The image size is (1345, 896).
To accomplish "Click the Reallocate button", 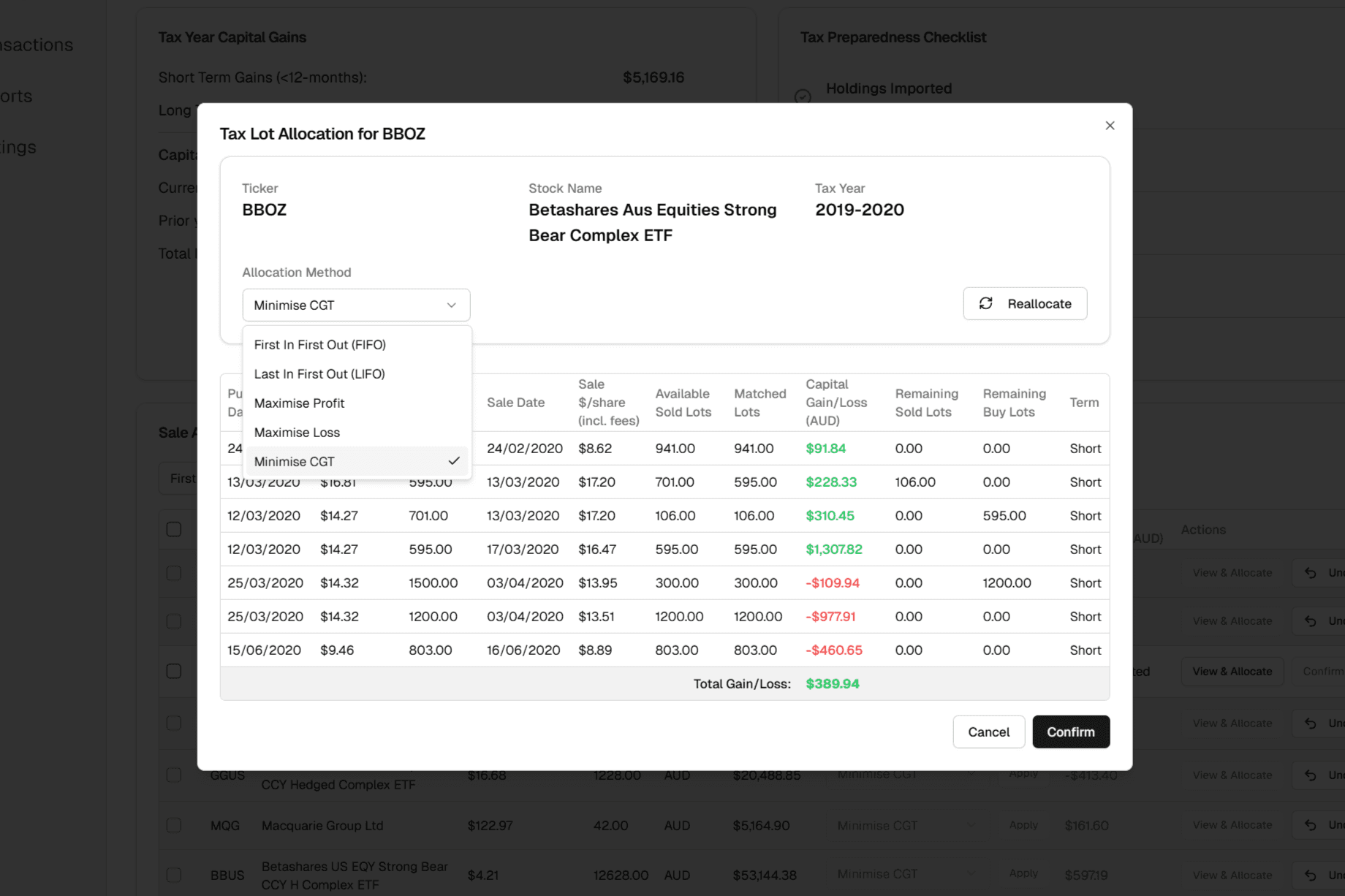I will tap(1025, 303).
